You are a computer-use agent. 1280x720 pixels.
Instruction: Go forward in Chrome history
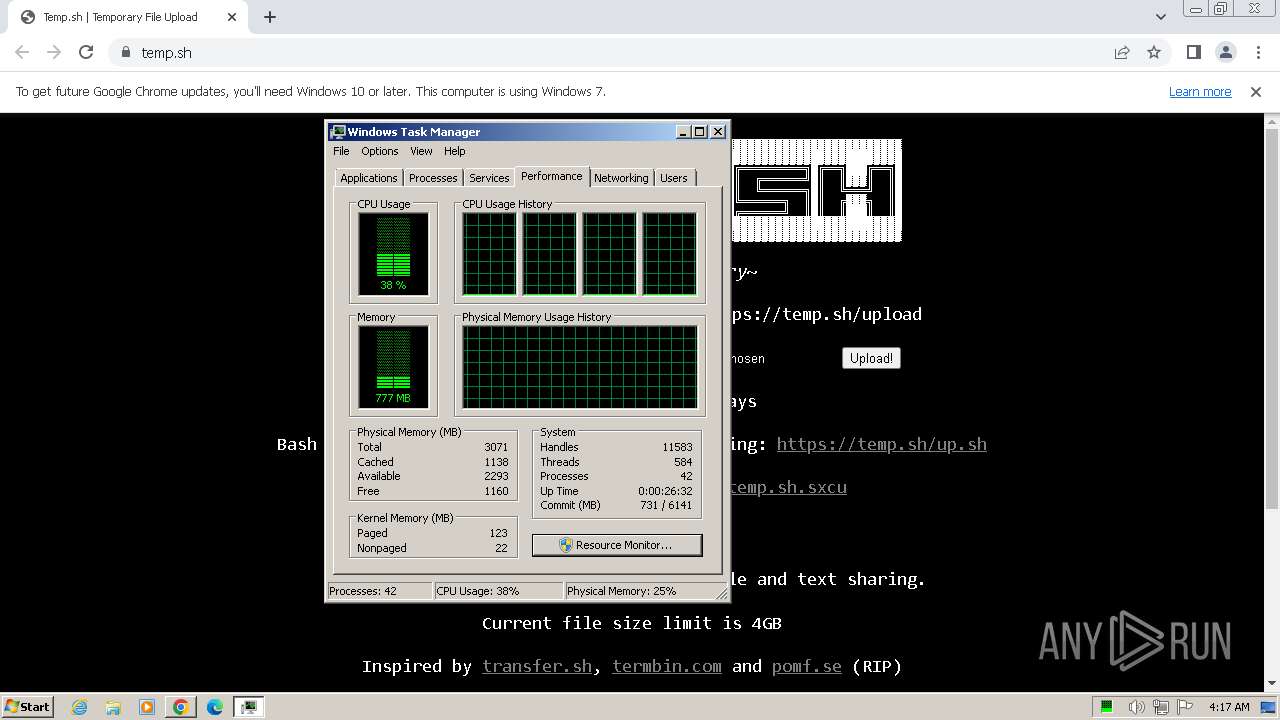tap(54, 52)
